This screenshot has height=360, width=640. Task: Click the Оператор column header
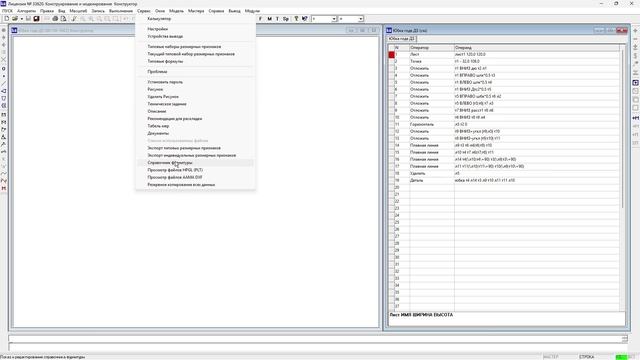(x=432, y=48)
